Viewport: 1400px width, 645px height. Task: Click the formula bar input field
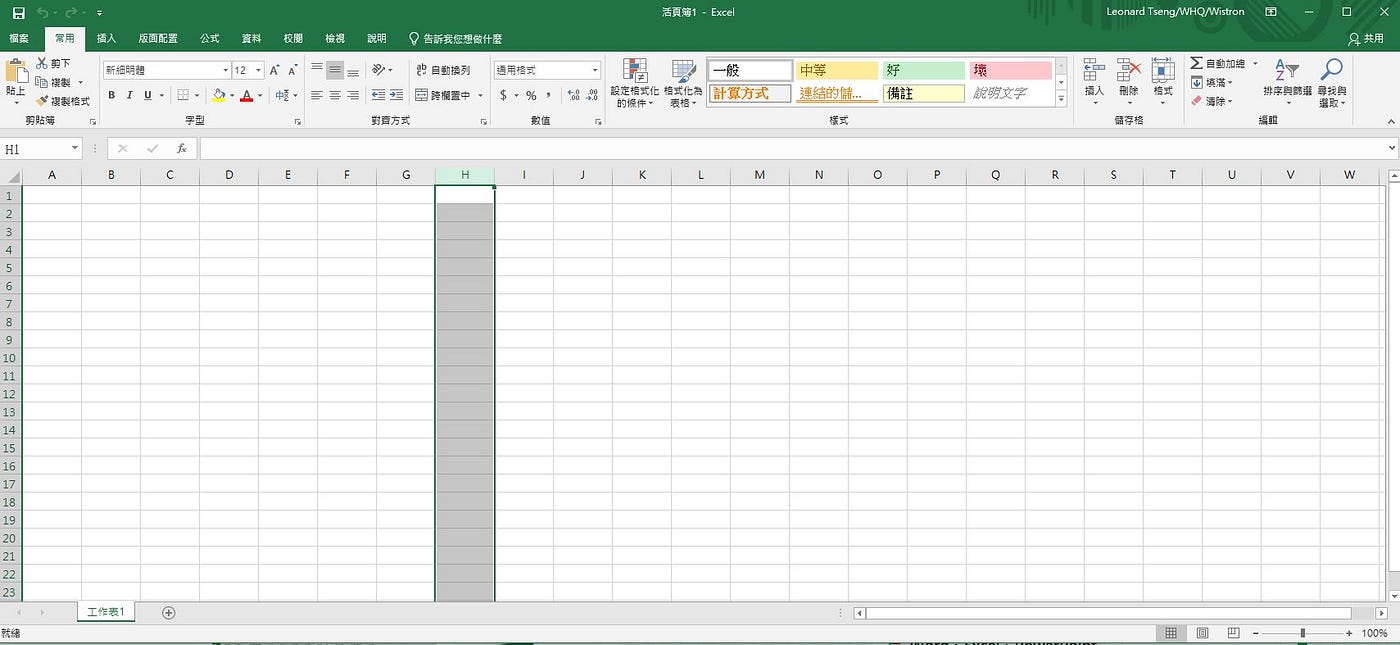[793, 148]
